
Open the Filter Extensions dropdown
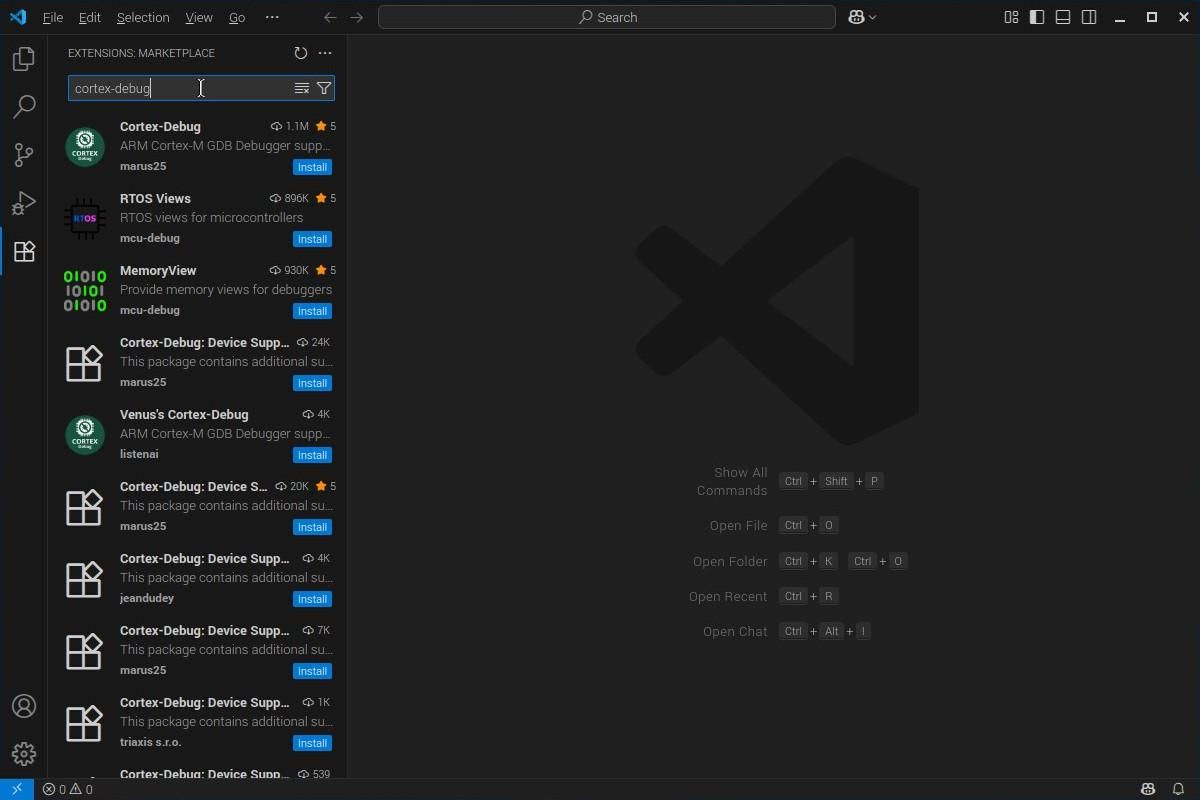(324, 88)
